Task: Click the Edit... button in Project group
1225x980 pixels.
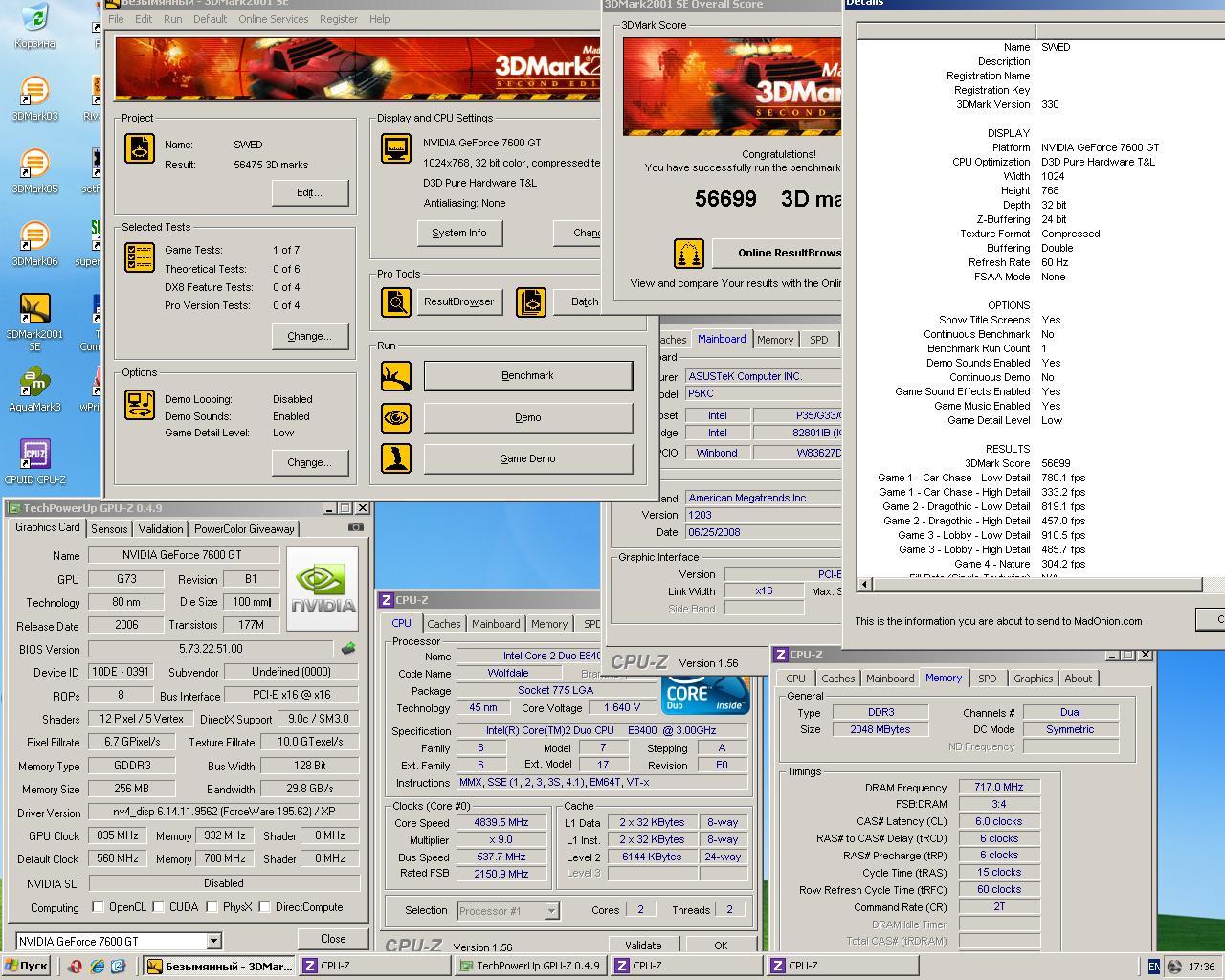Action: 309,192
